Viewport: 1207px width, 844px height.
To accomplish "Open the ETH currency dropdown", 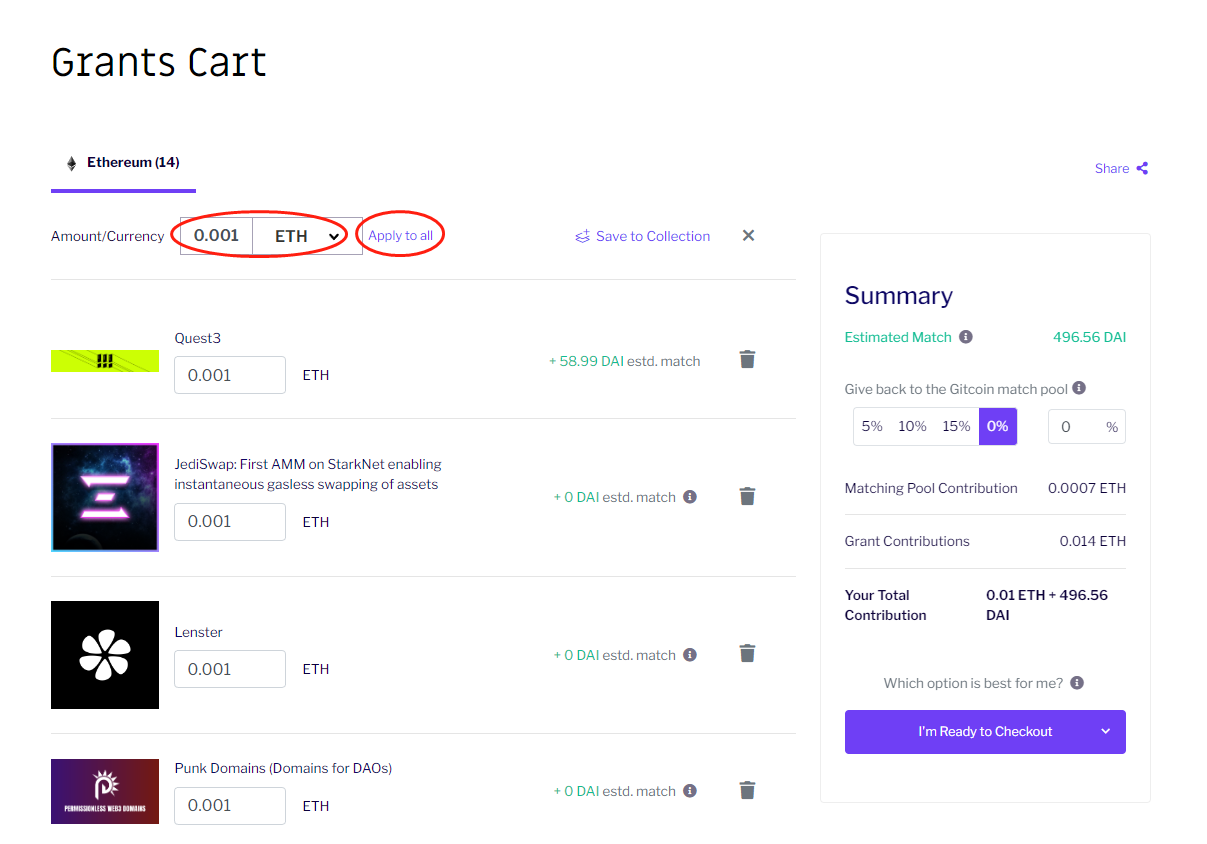I will pyautogui.click(x=307, y=236).
